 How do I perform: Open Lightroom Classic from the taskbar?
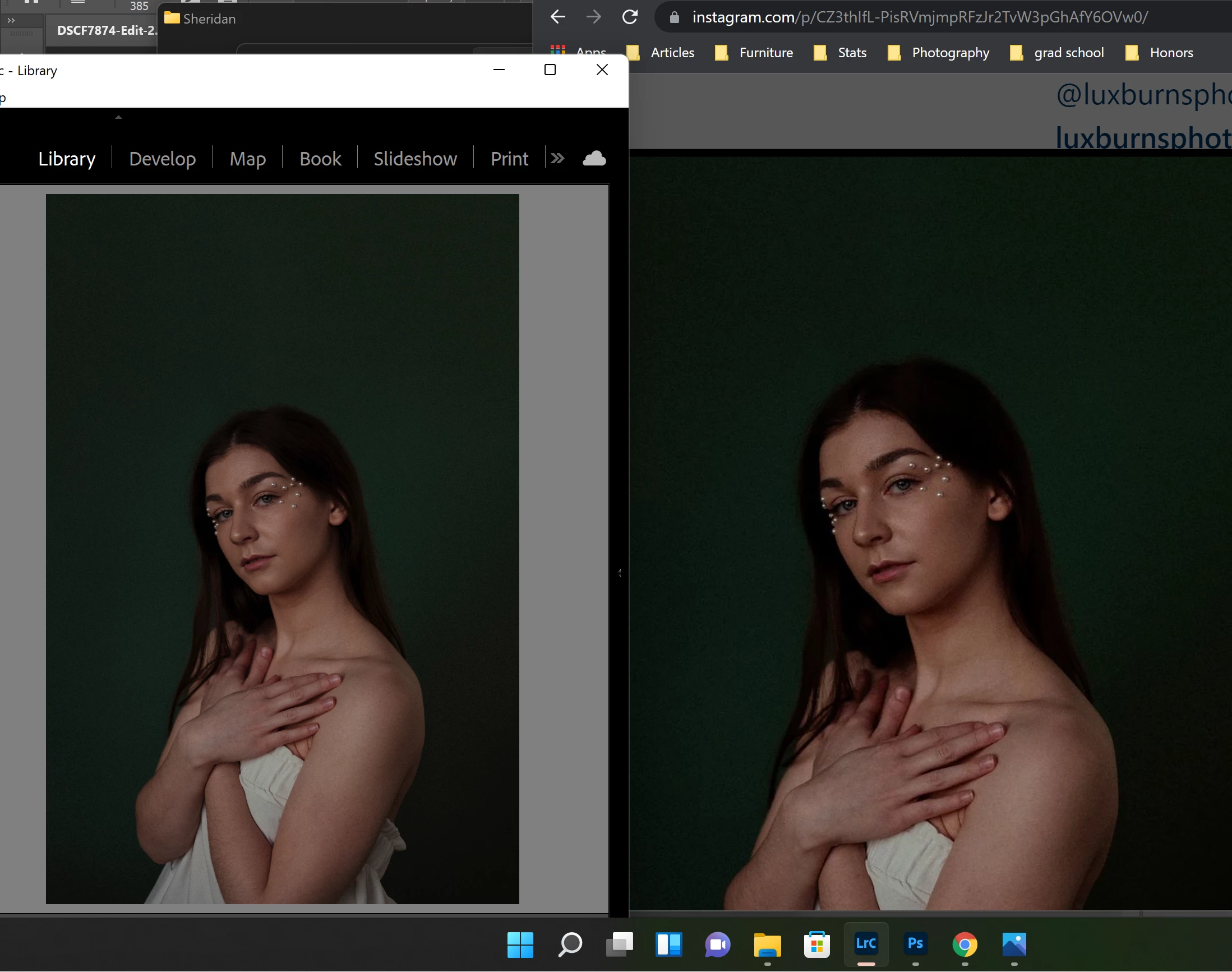tap(865, 944)
